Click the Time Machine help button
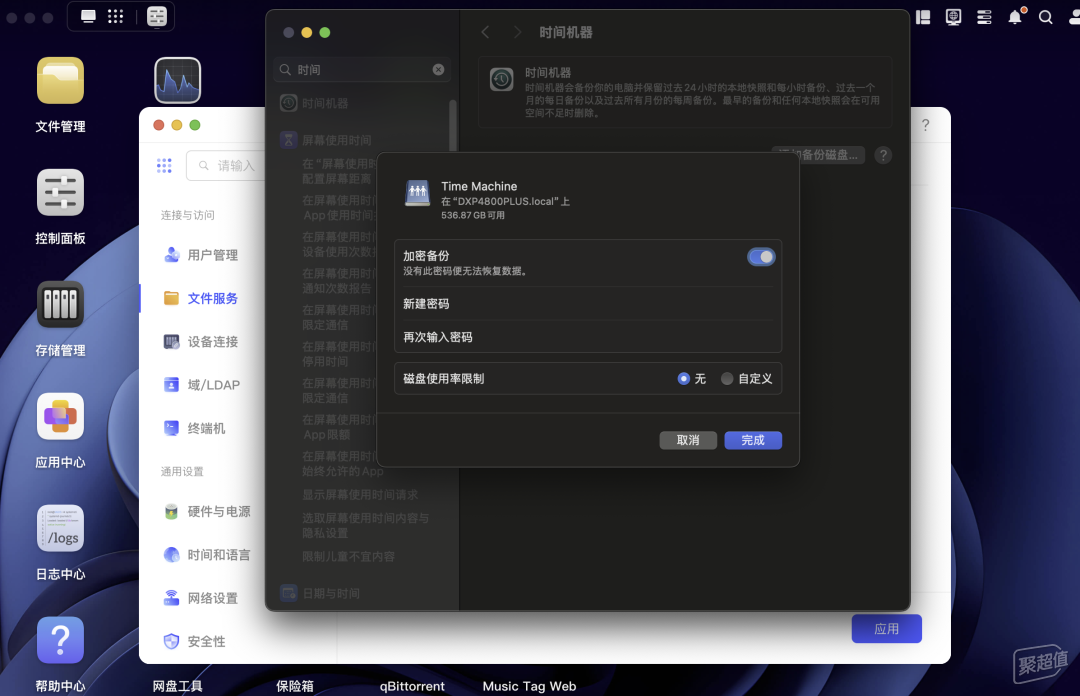The image size is (1080, 696). tap(883, 155)
